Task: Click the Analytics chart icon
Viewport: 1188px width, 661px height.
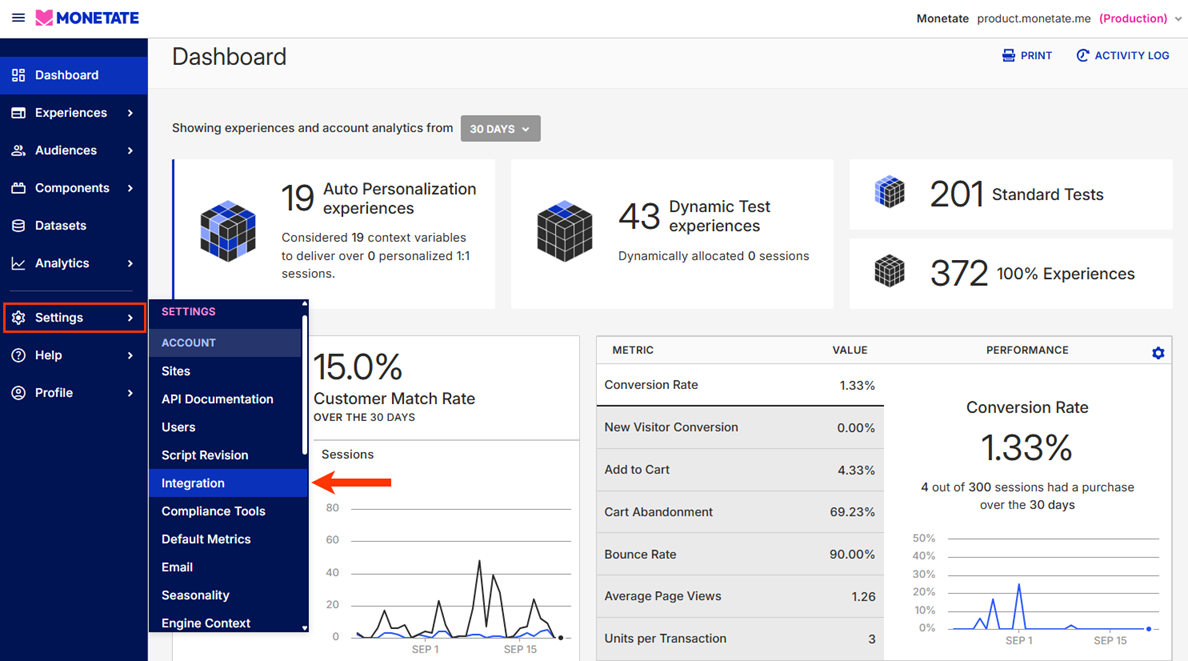Action: pos(18,263)
